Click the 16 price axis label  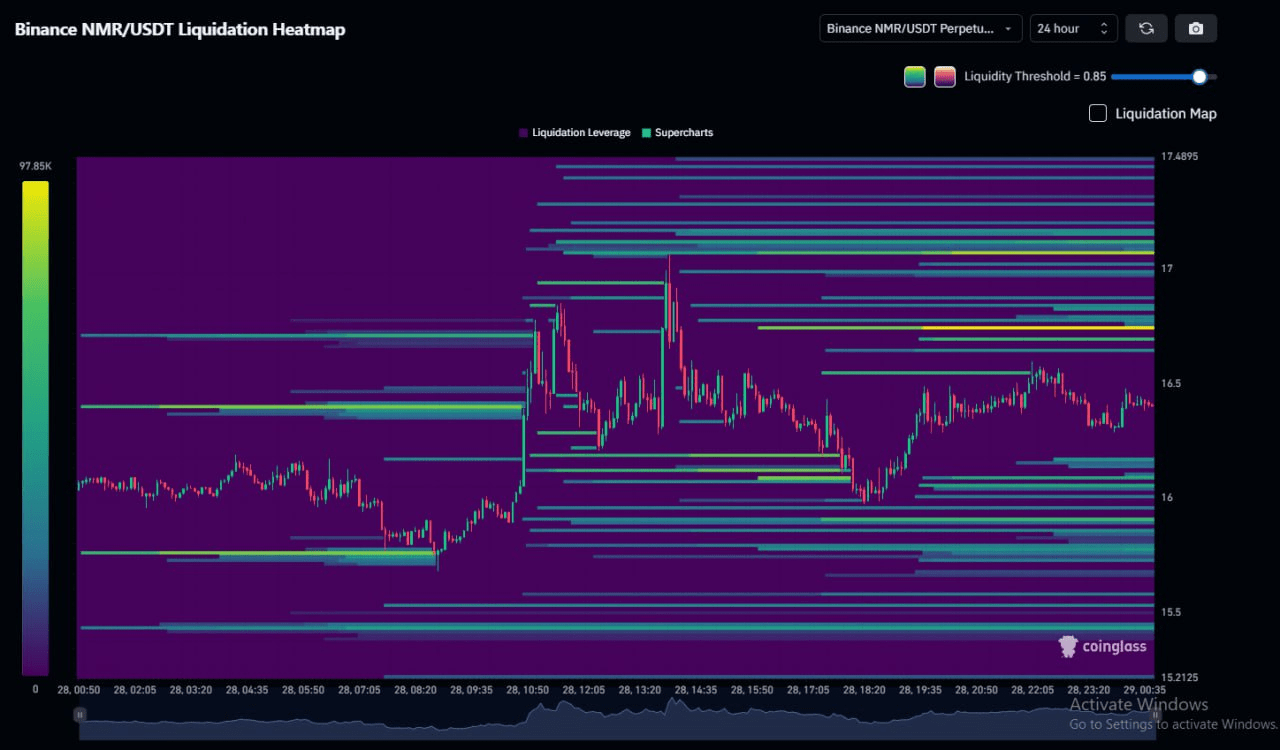(1166, 497)
